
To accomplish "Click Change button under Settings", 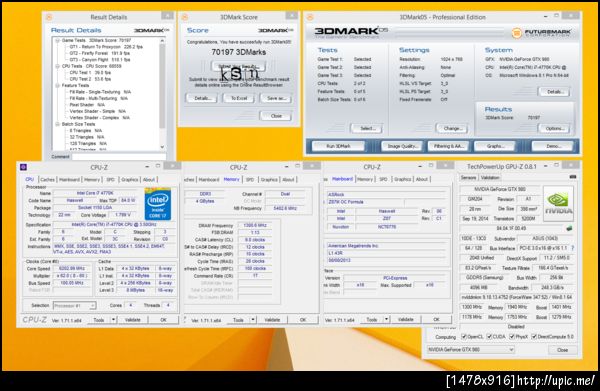I will pos(452,128).
